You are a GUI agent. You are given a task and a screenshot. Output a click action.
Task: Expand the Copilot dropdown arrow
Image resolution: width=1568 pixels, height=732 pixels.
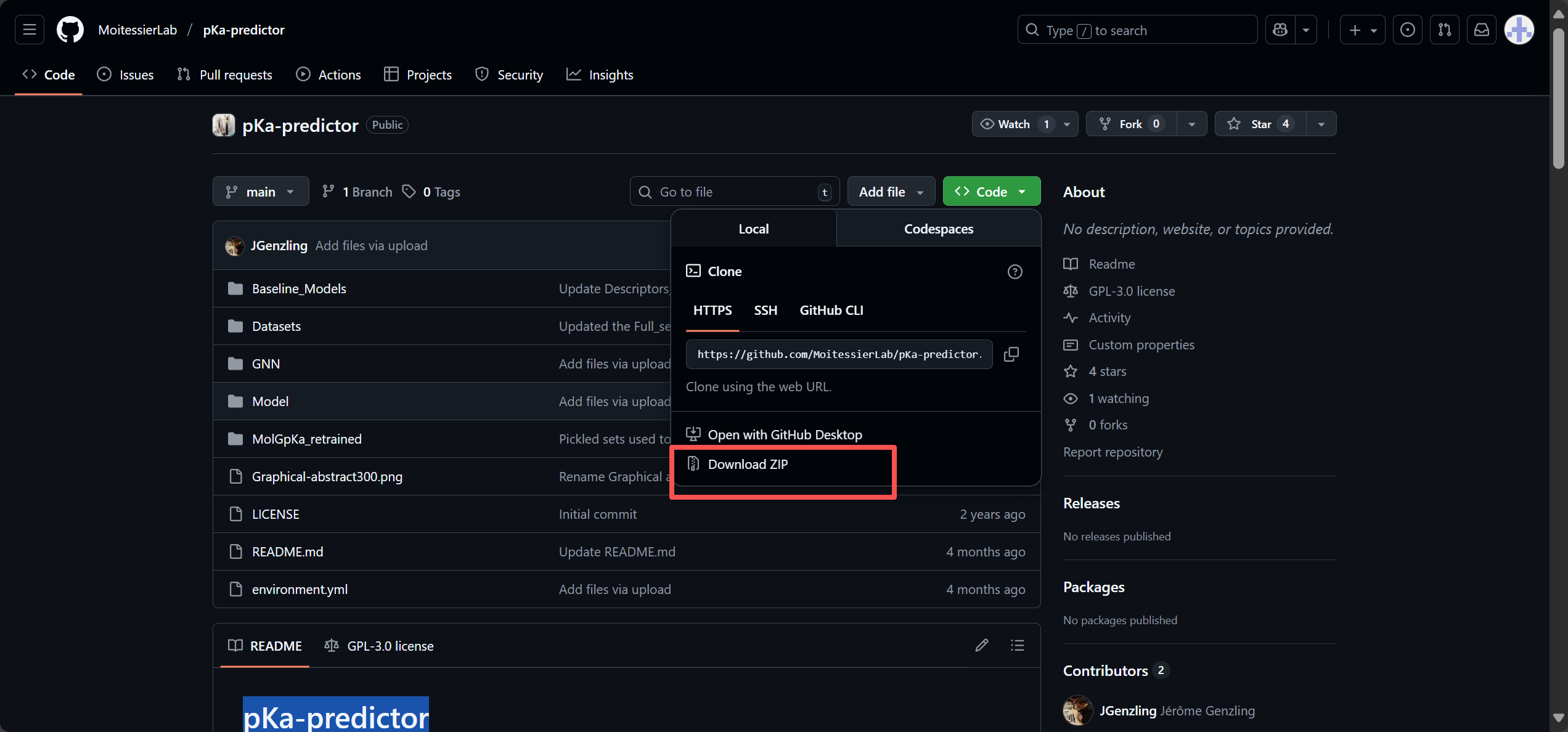click(x=1306, y=30)
